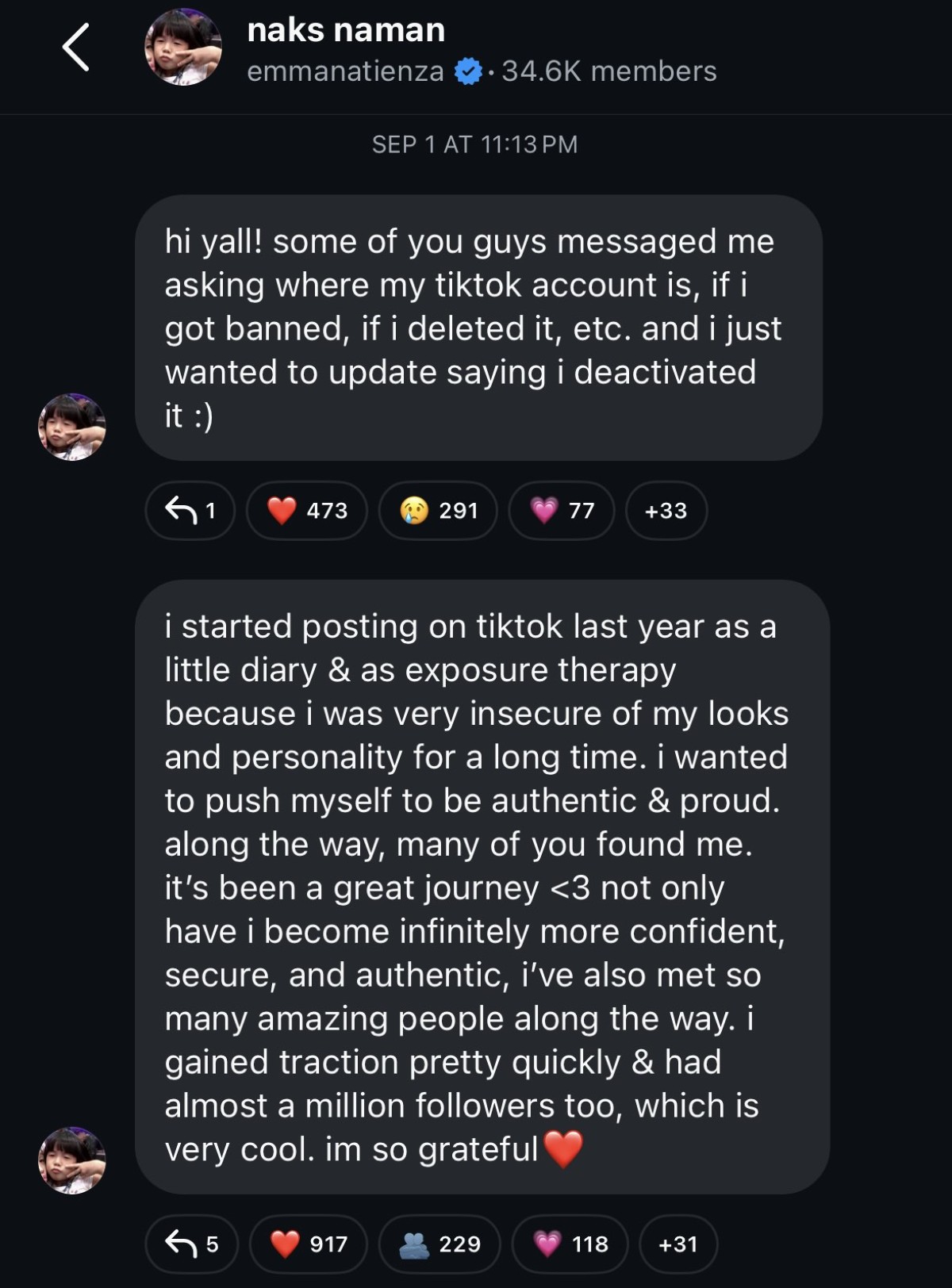Select the 'i started posting on tiktok' message
Image resolution: width=952 pixels, height=1288 pixels.
coord(482,887)
